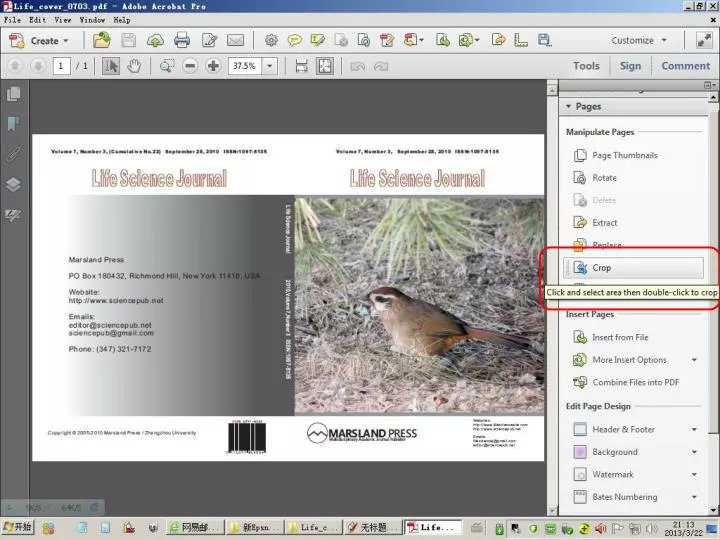The image size is (720, 540).
Task: Click the Extract pages tool
Action: tap(596, 223)
